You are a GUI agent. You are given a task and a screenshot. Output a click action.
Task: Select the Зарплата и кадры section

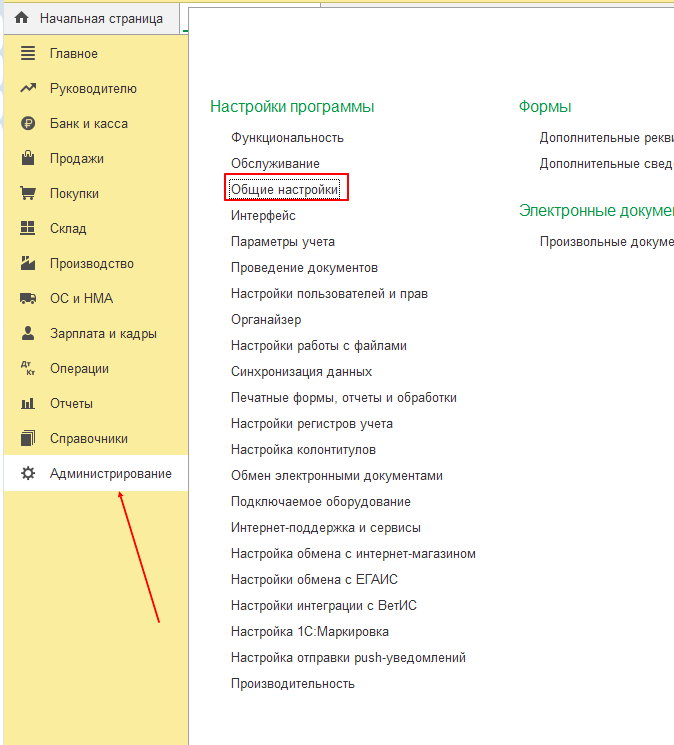pyautogui.click(x=96, y=334)
